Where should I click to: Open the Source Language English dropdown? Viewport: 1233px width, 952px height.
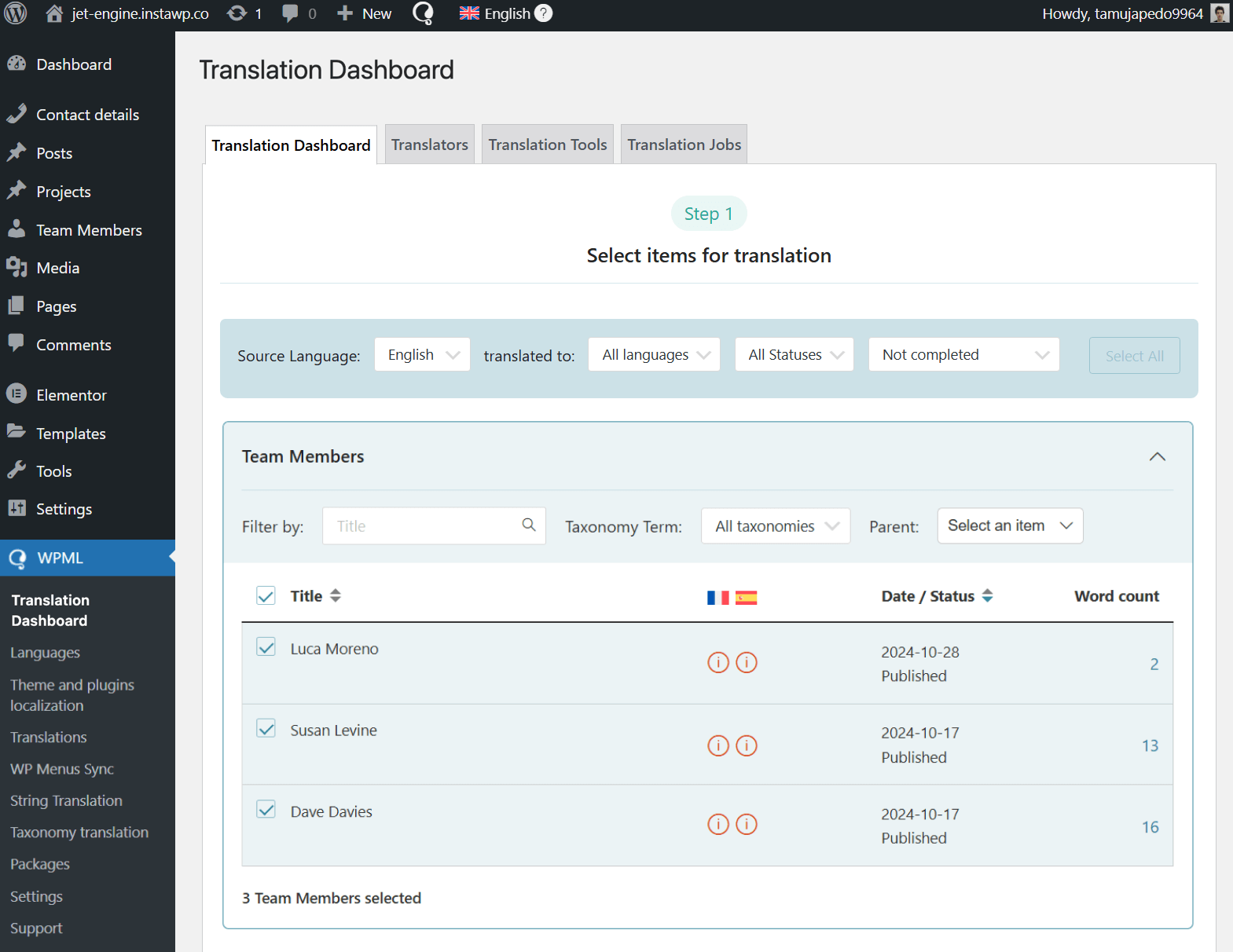tap(422, 355)
